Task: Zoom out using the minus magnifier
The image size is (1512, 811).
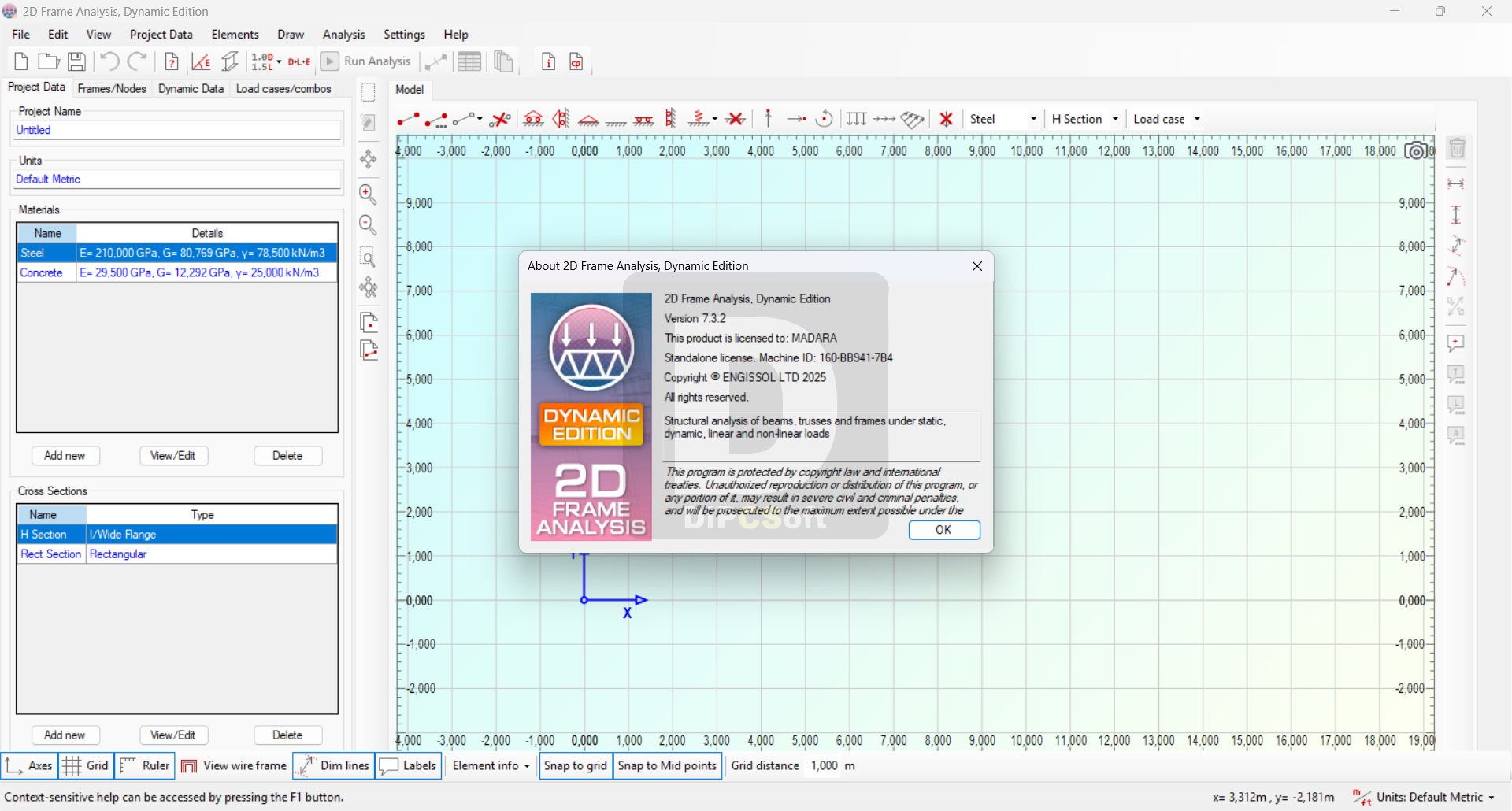Action: coord(368,225)
